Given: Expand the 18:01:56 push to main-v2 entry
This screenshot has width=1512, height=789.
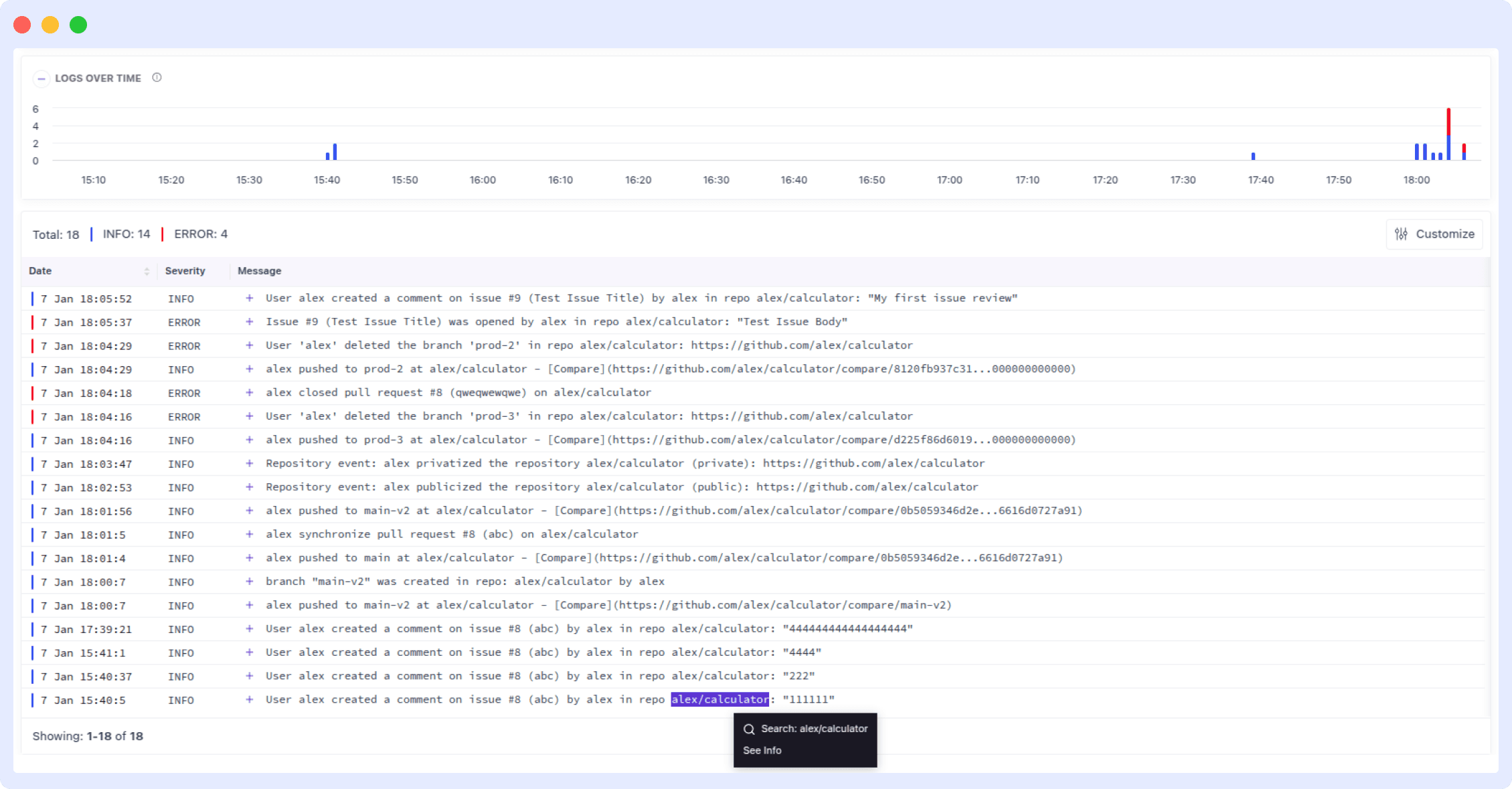Looking at the screenshot, I should point(249,511).
